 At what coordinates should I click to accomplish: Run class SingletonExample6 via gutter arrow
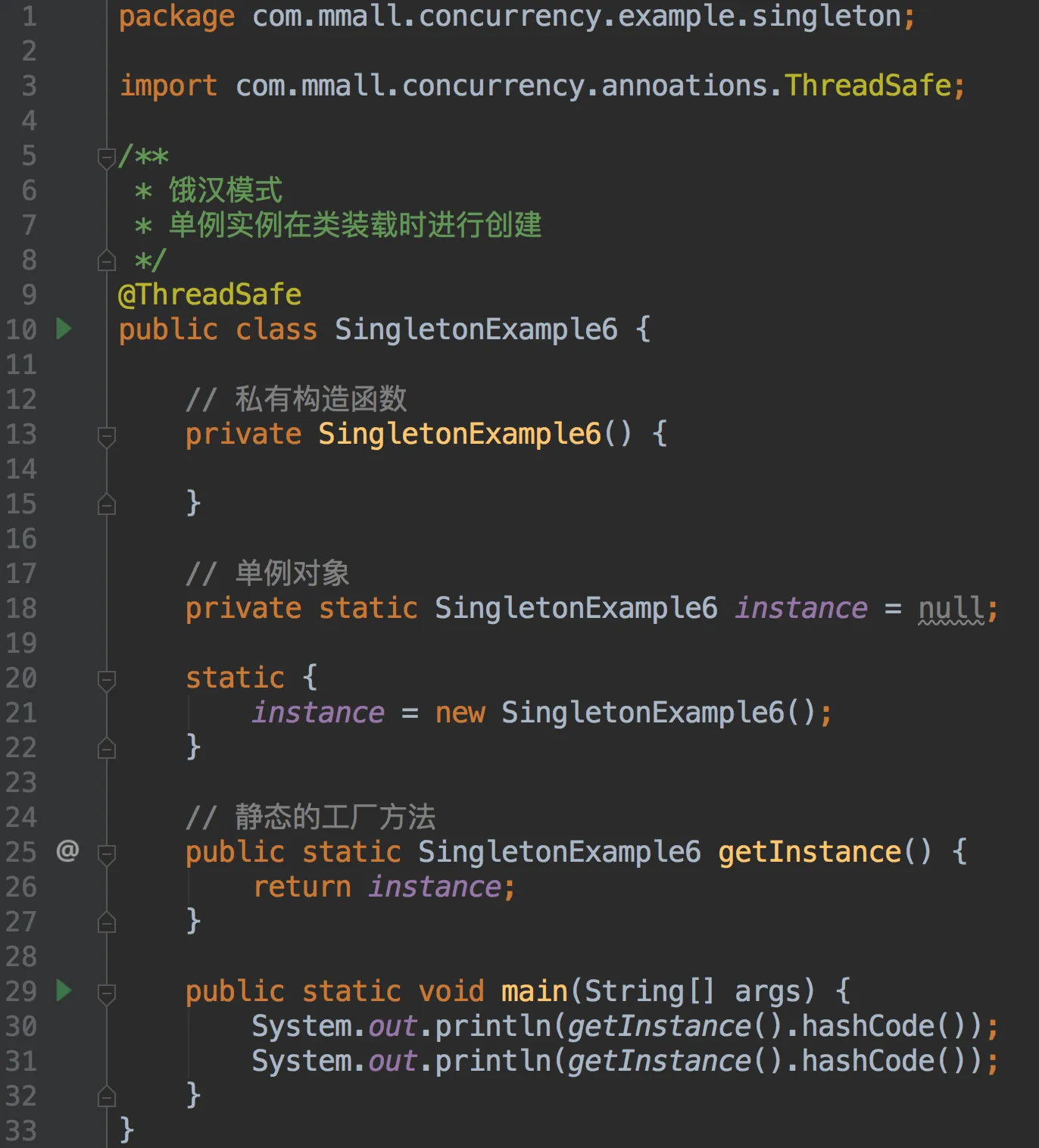64,329
